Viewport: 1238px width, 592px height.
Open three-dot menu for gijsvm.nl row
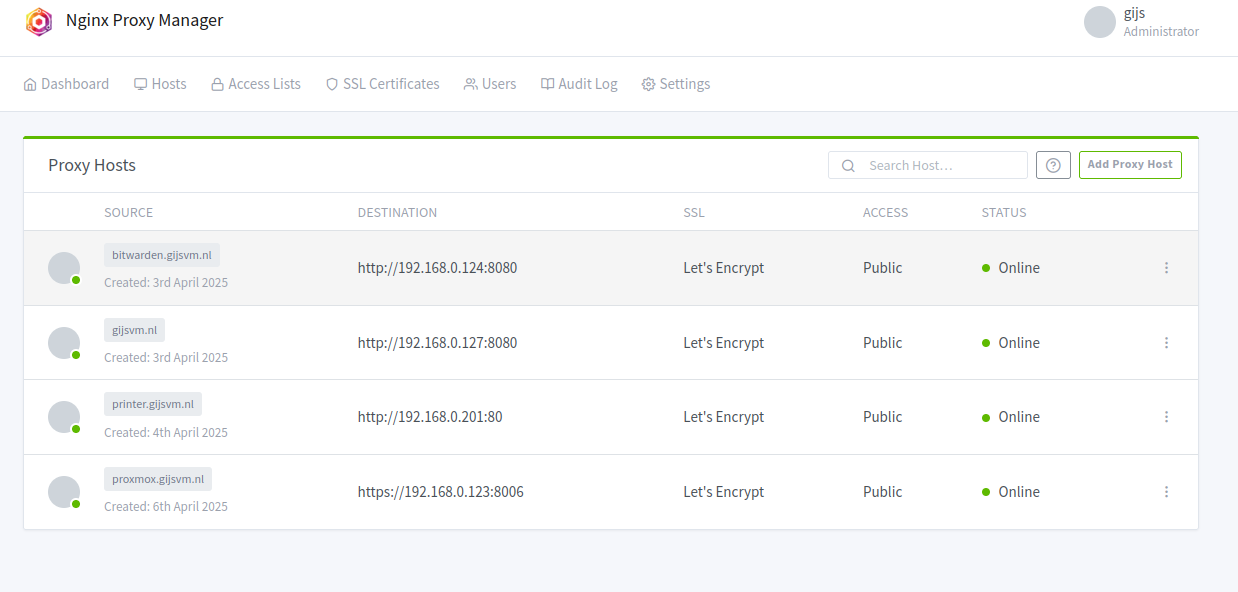1166,343
